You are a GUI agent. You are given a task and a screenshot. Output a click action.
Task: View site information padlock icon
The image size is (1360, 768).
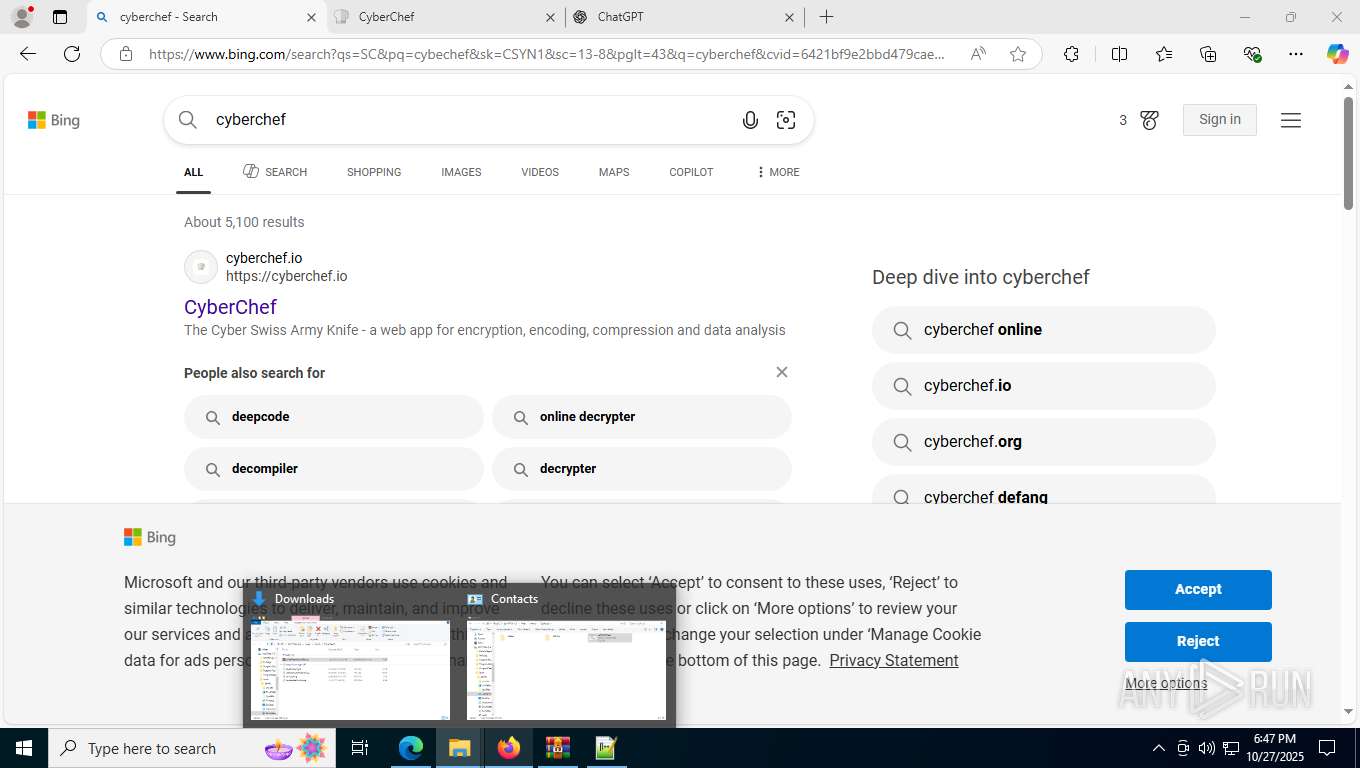point(126,54)
